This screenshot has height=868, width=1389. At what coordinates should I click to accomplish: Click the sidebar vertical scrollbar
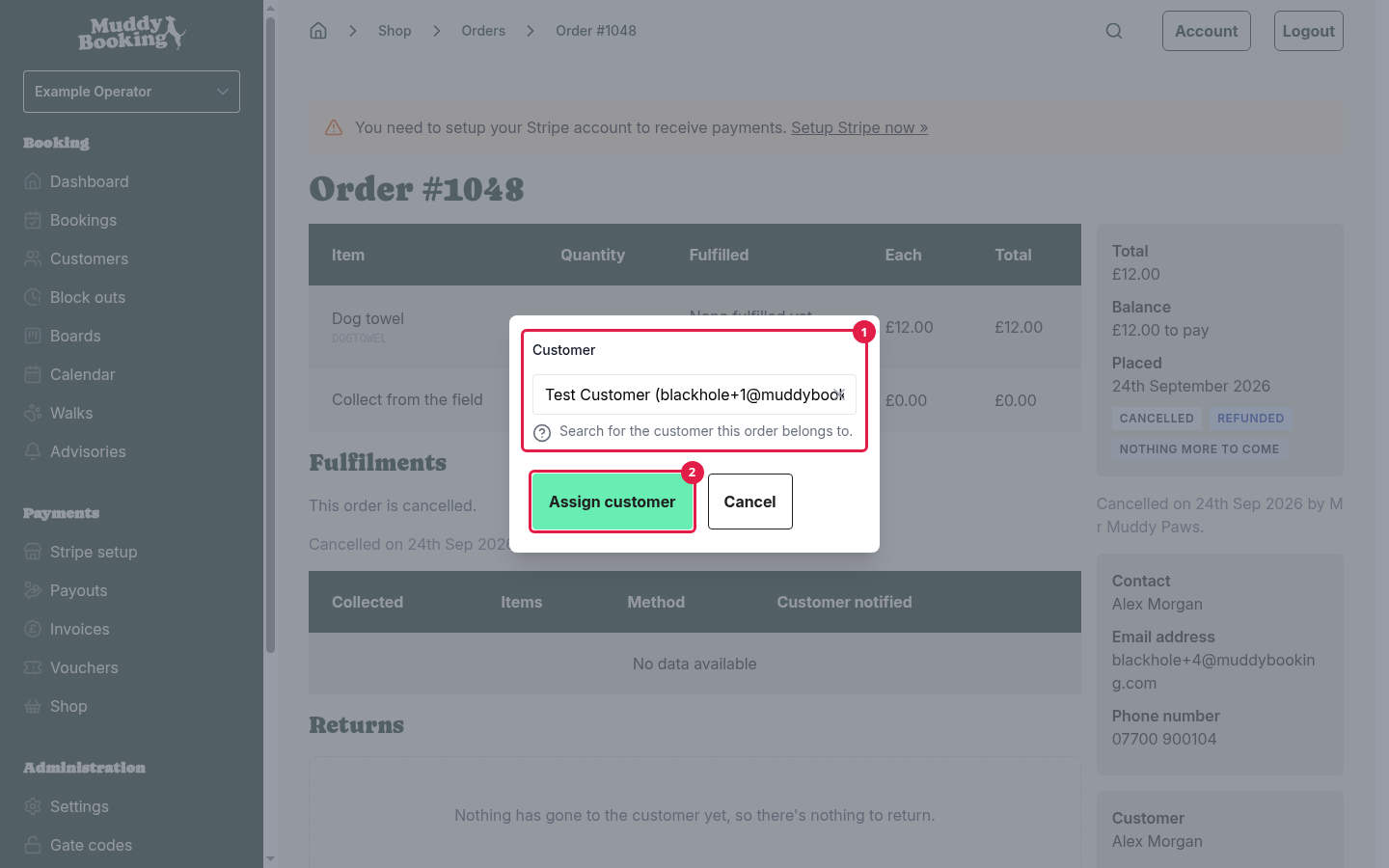pos(270,335)
